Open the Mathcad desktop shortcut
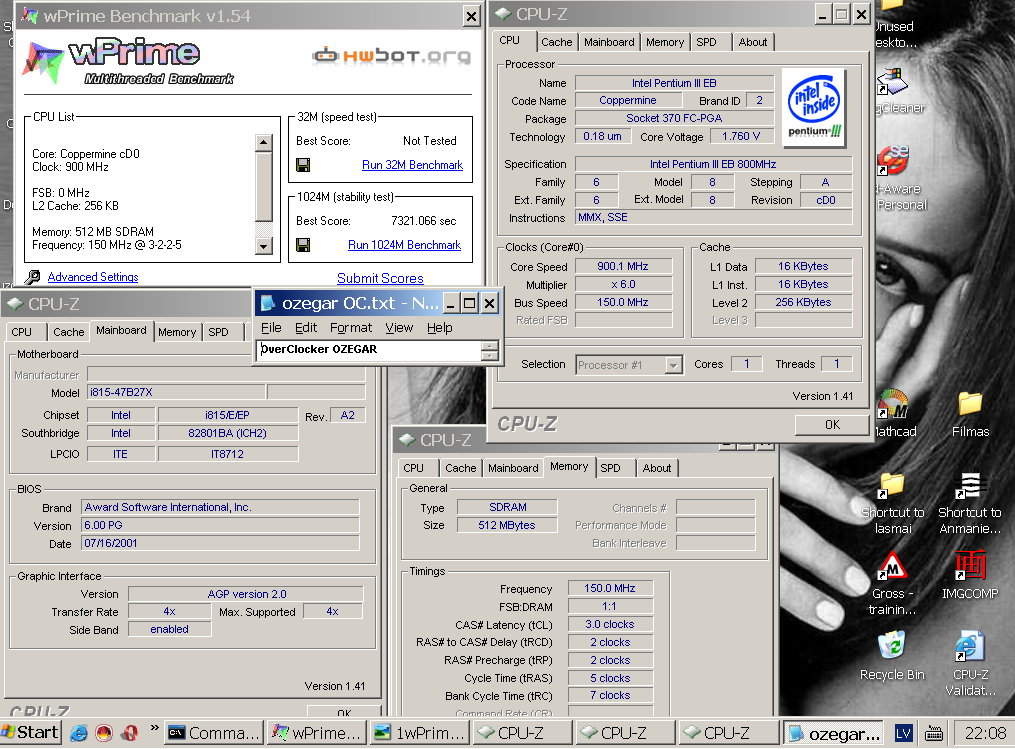Screen dimensions: 1015x749 [895, 414]
